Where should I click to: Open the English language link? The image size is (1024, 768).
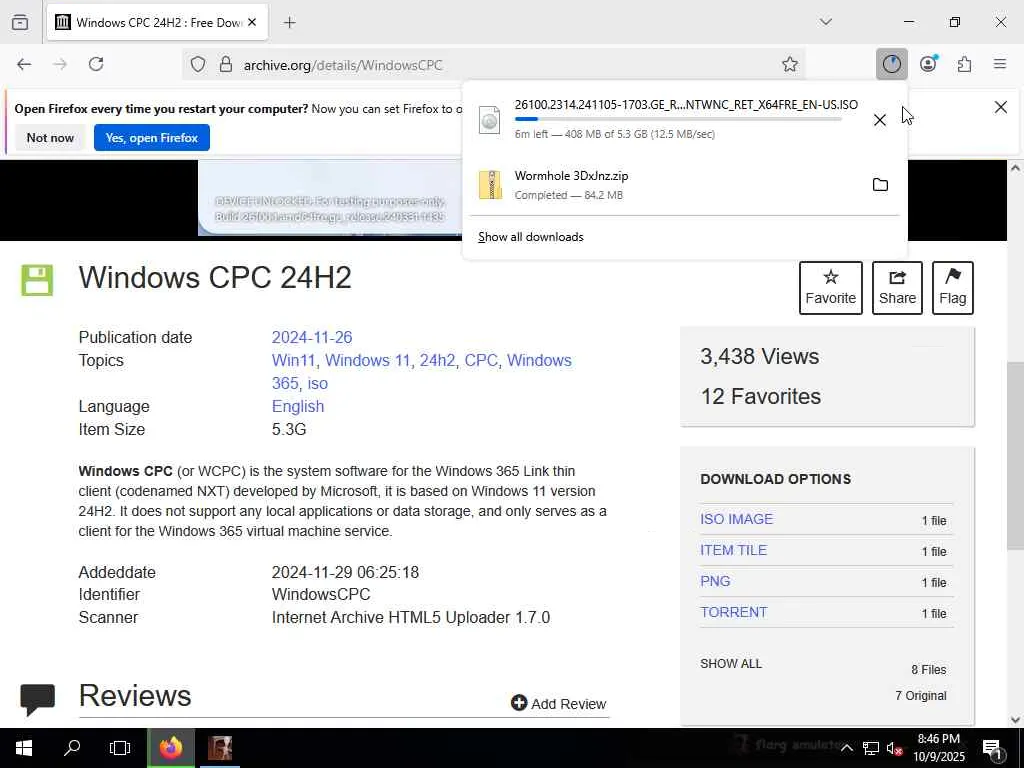coord(298,406)
